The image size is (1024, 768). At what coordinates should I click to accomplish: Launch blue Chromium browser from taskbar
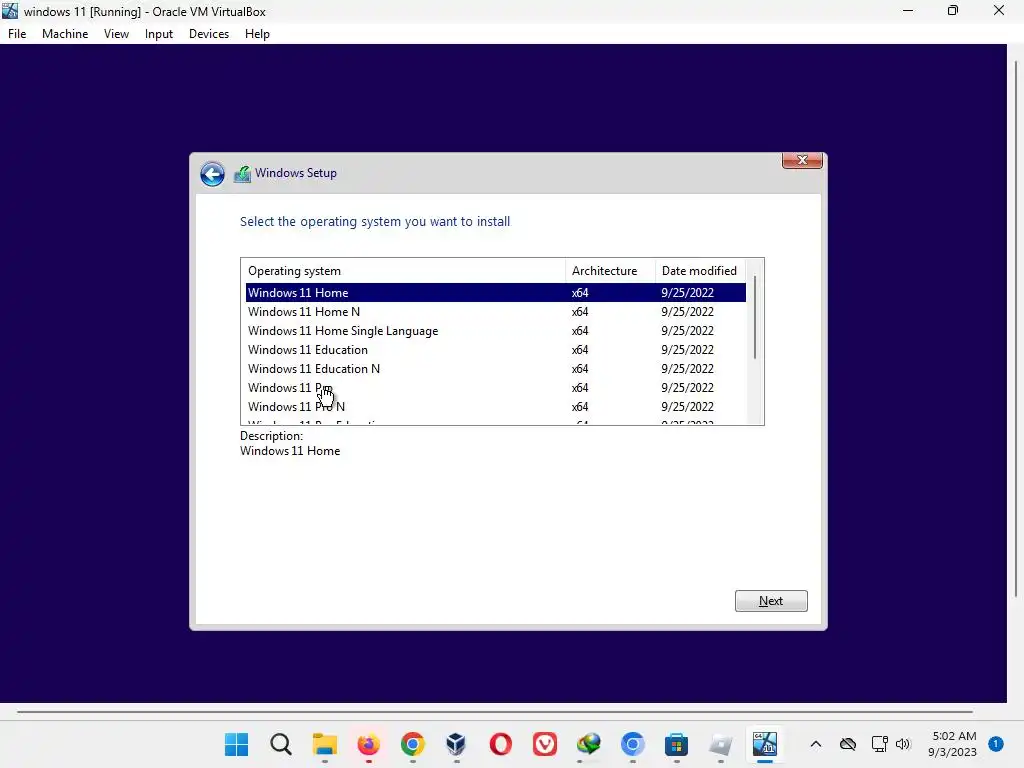(632, 744)
